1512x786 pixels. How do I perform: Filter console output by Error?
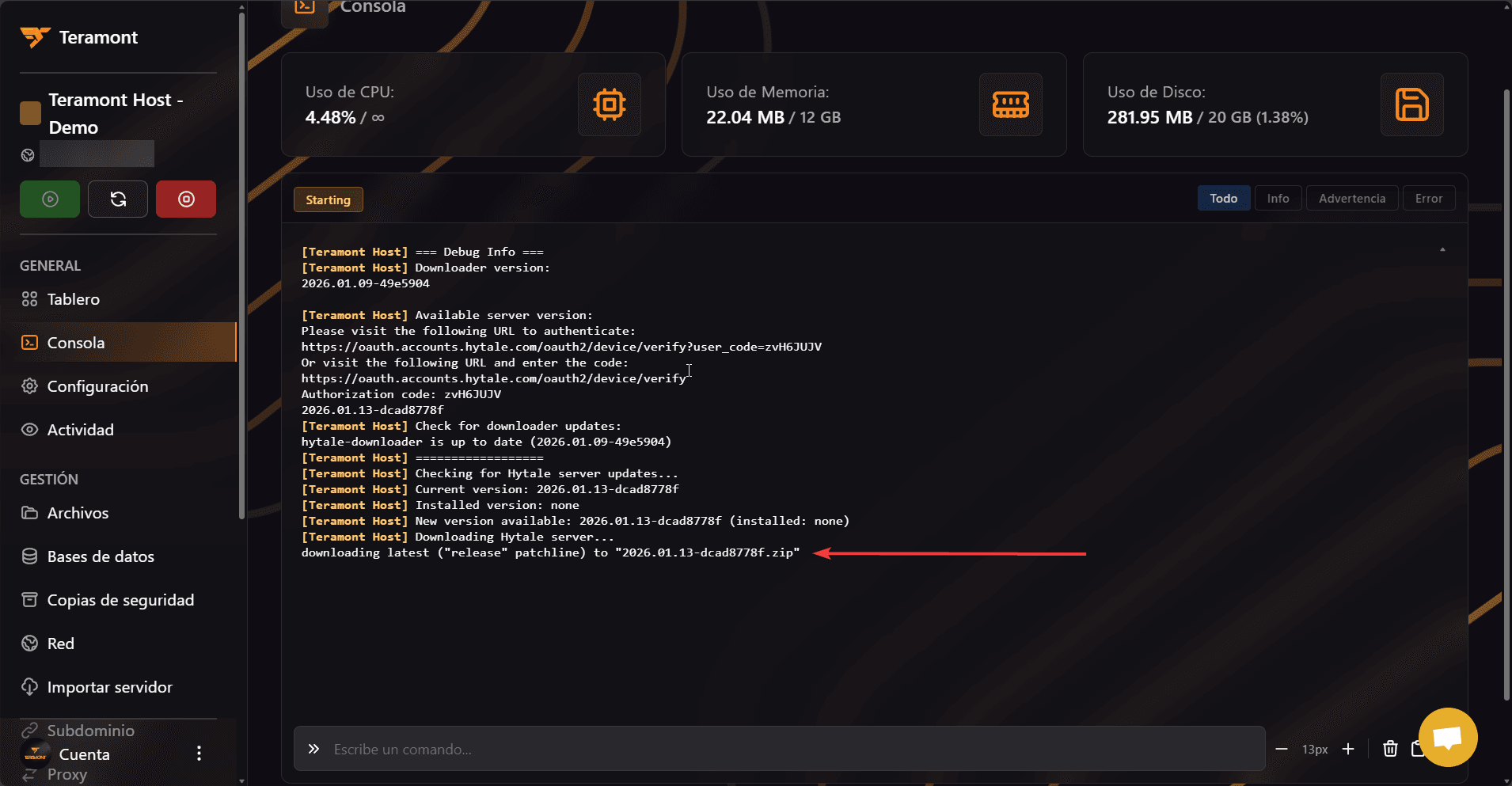[x=1429, y=199]
